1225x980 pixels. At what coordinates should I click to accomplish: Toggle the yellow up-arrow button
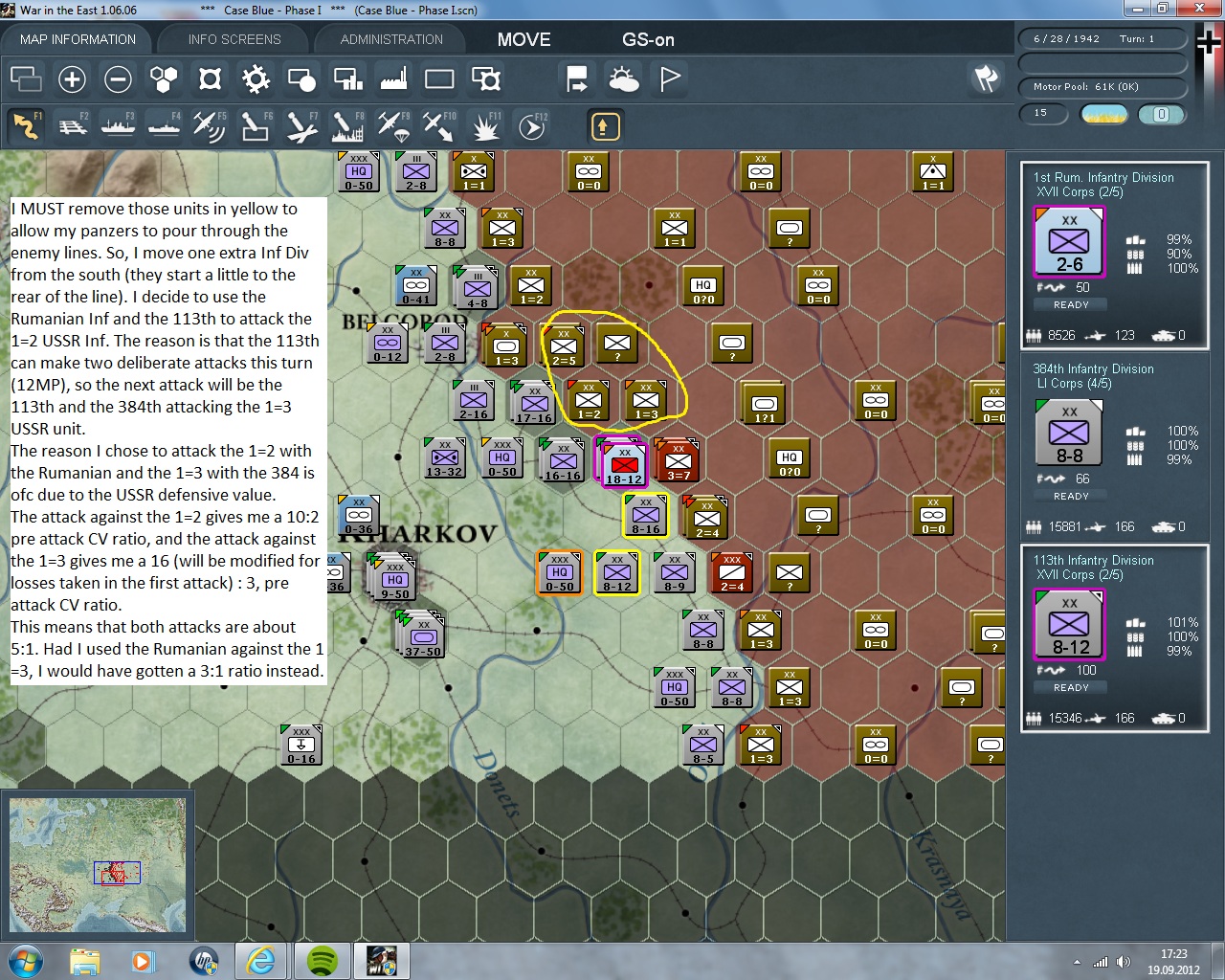[x=605, y=126]
